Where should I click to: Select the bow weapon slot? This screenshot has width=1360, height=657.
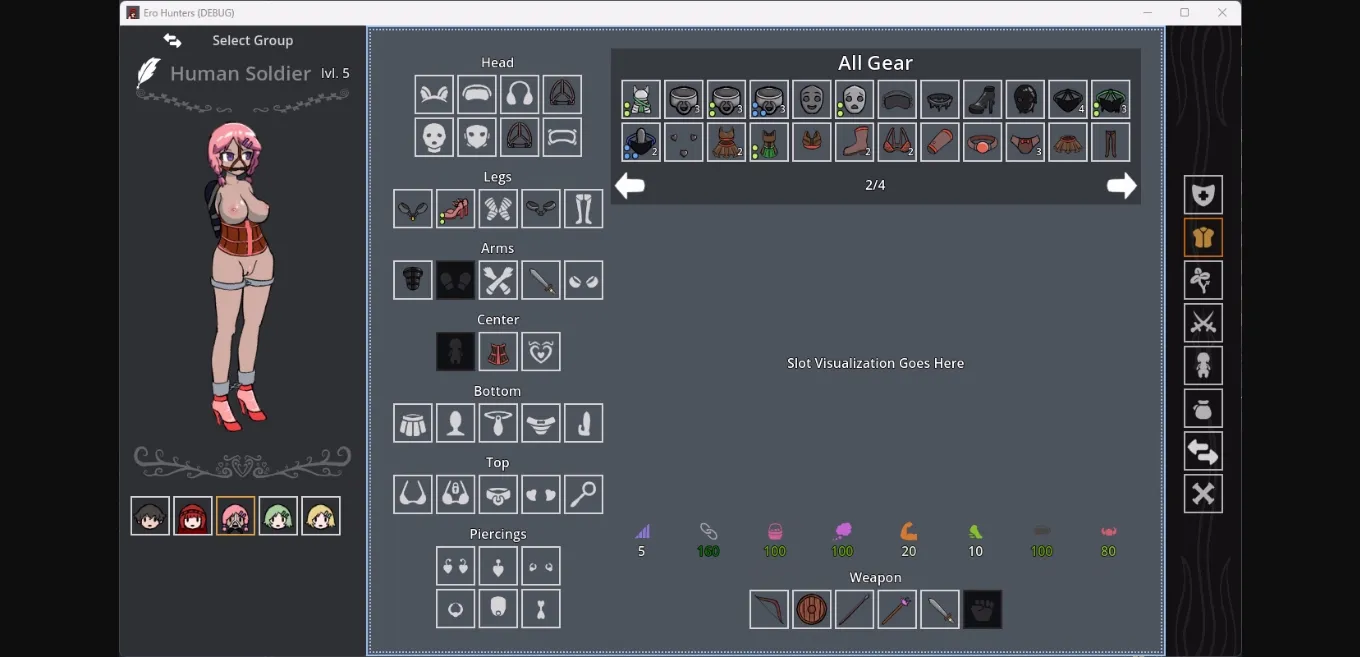tap(769, 609)
